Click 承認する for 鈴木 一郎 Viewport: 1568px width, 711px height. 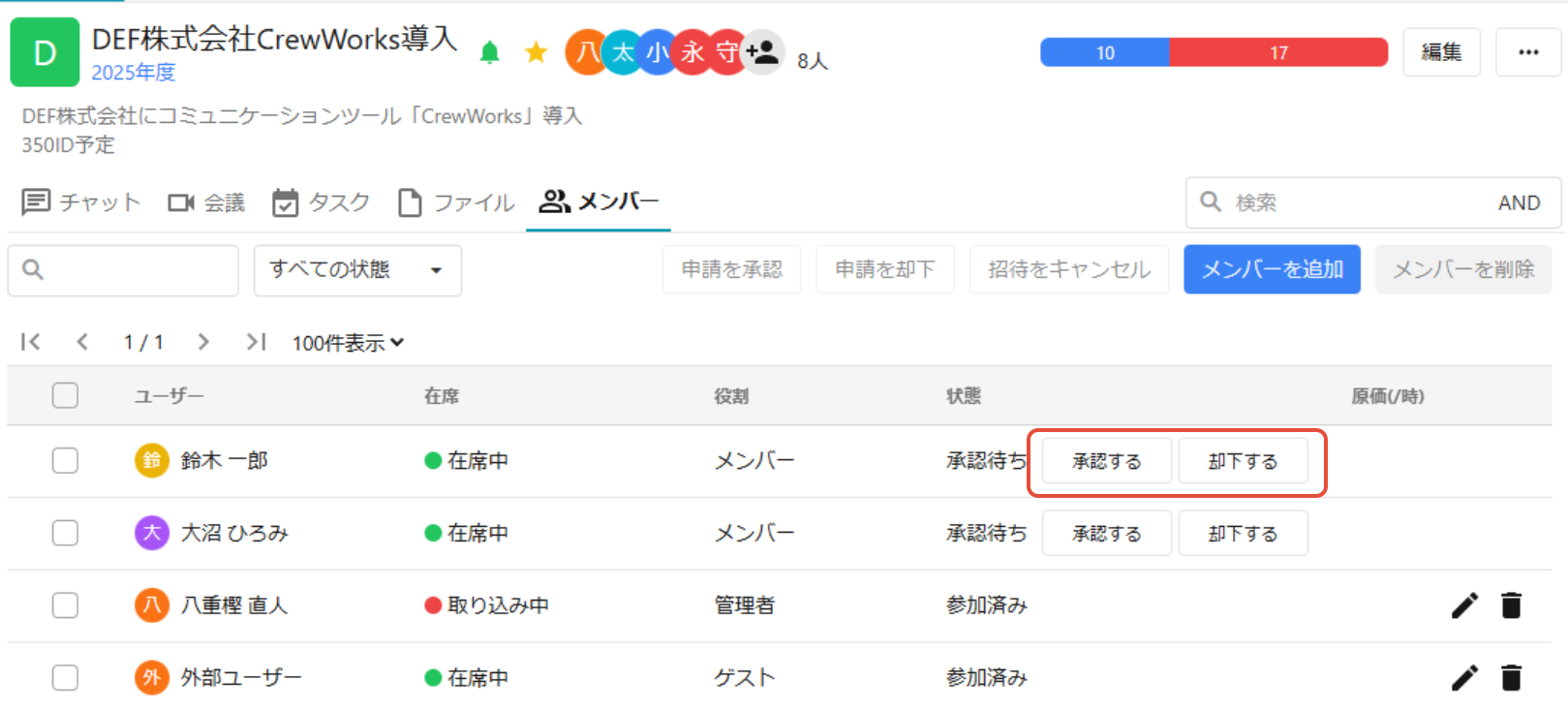pyautogui.click(x=1107, y=461)
